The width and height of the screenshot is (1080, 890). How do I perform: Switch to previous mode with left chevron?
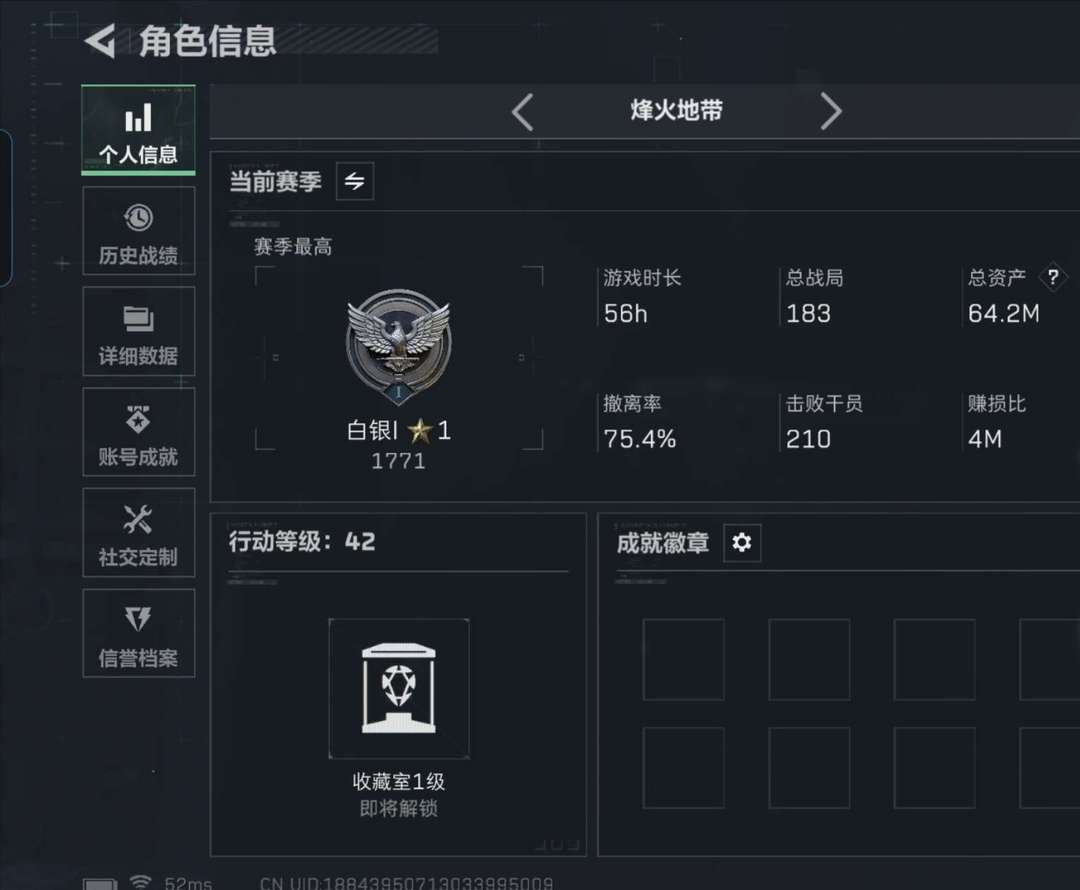(523, 112)
